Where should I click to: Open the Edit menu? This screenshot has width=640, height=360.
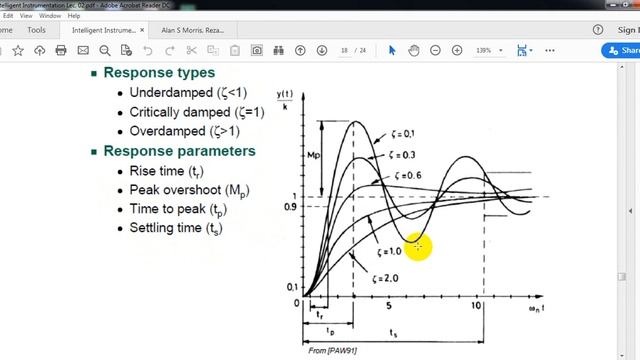click(x=8, y=16)
